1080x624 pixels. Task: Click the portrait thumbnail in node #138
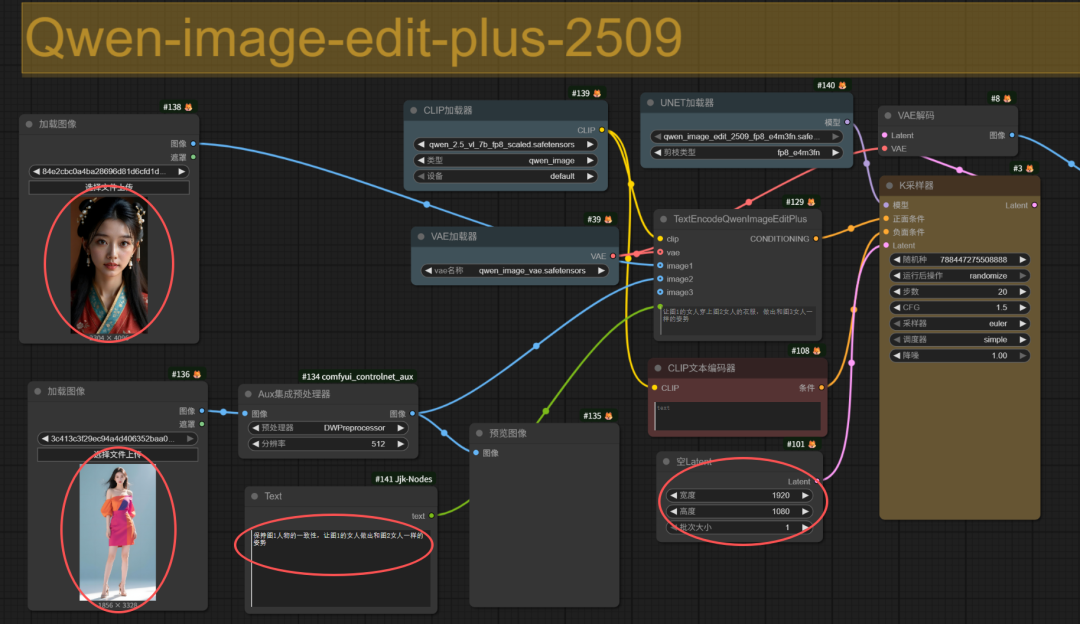[x=110, y=266]
